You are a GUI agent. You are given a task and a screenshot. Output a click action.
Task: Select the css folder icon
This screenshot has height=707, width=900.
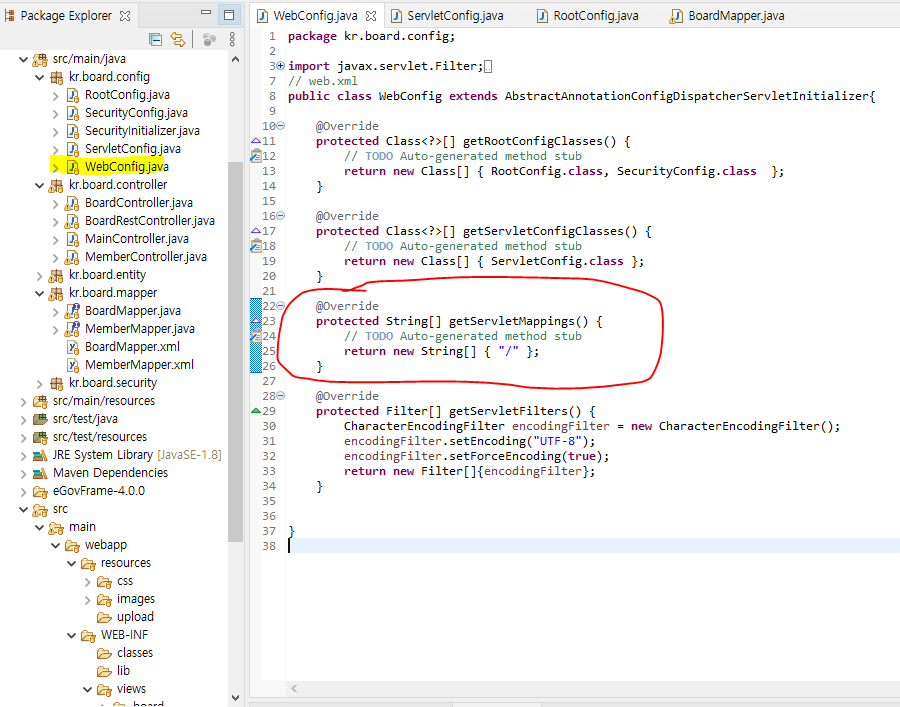[104, 582]
